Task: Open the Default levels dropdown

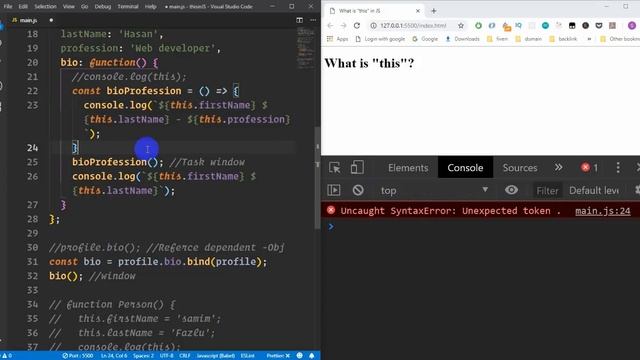Action: tap(594, 191)
